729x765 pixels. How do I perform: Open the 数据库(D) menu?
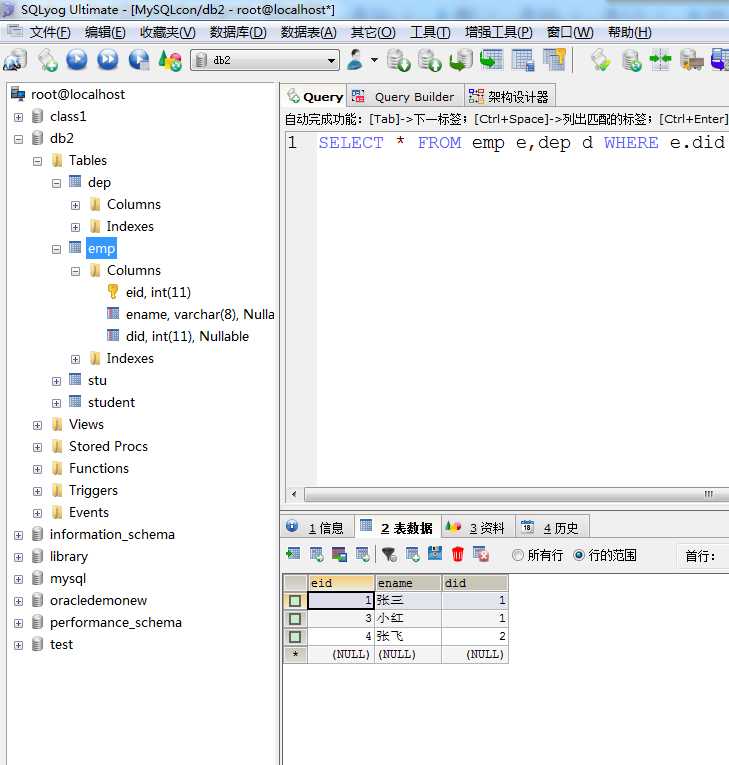238,33
